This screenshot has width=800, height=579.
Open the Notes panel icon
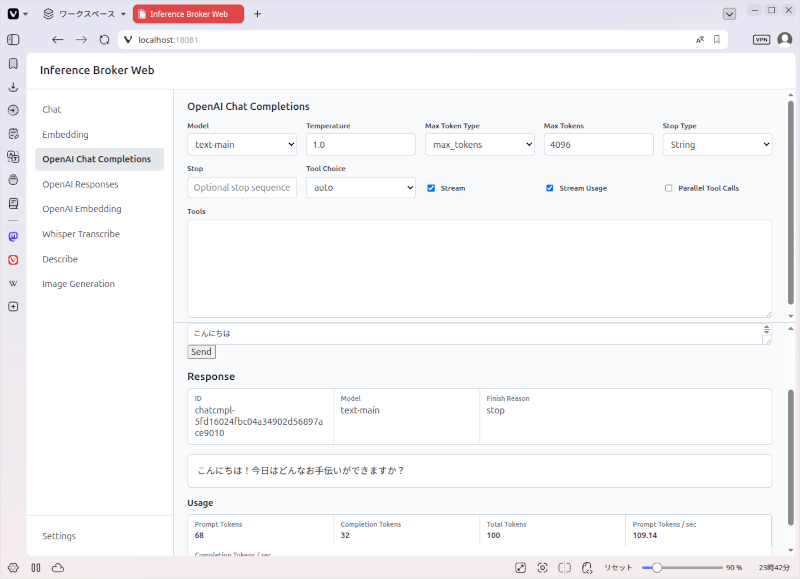point(13,134)
